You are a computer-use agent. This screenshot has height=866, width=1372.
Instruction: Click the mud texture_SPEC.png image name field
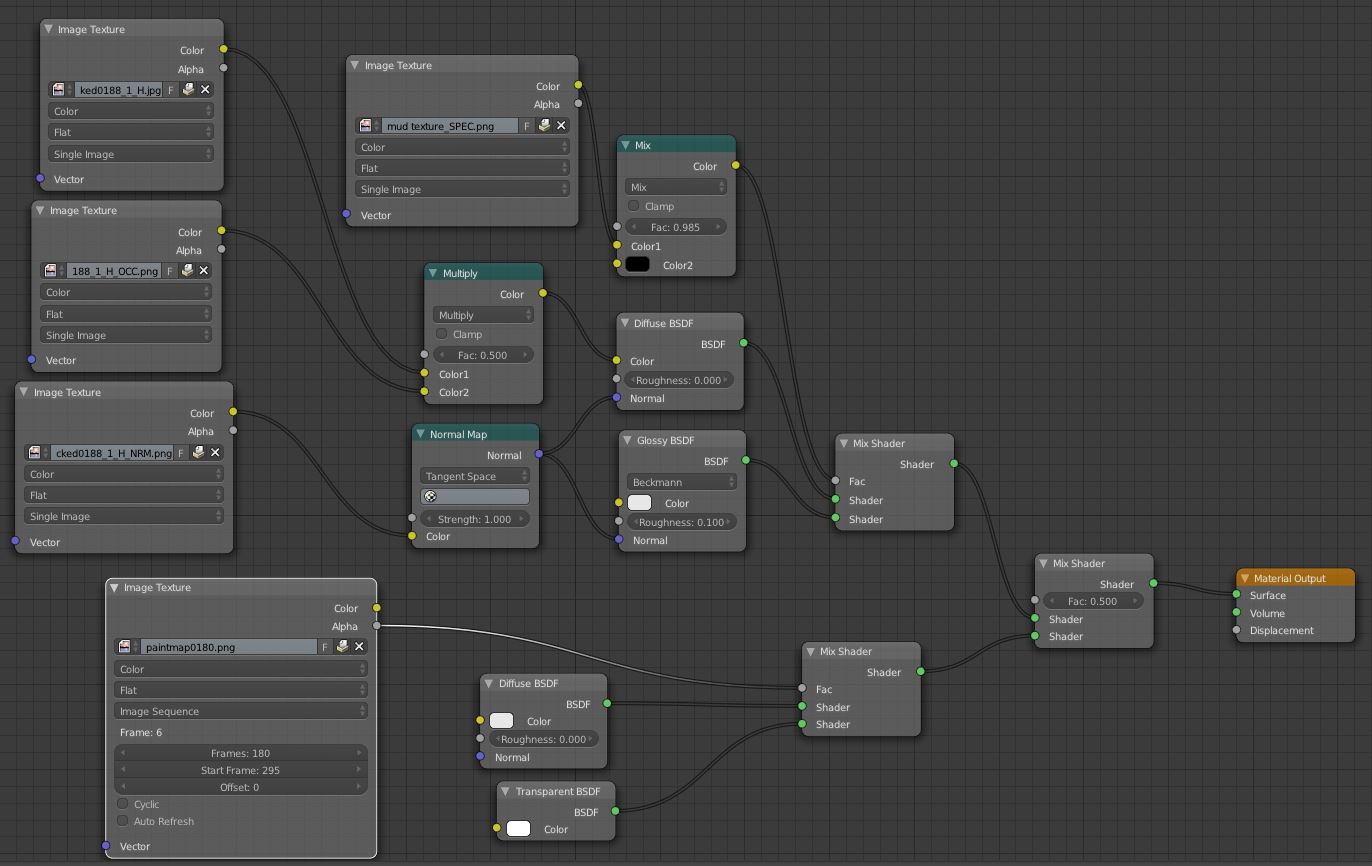[x=451, y=126]
